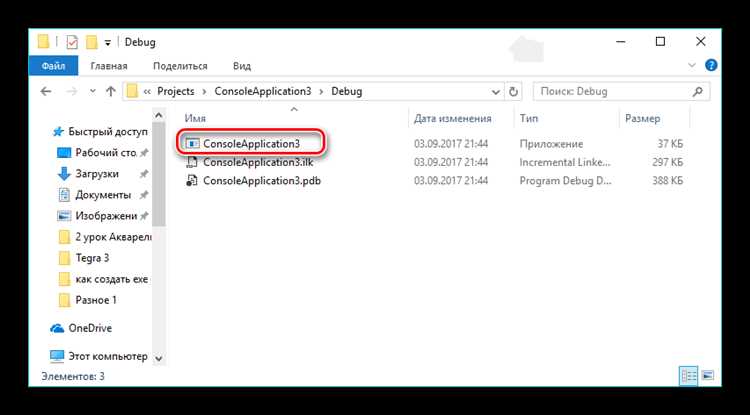
Task: Click the Forward navigation arrow
Action: pos(72,91)
